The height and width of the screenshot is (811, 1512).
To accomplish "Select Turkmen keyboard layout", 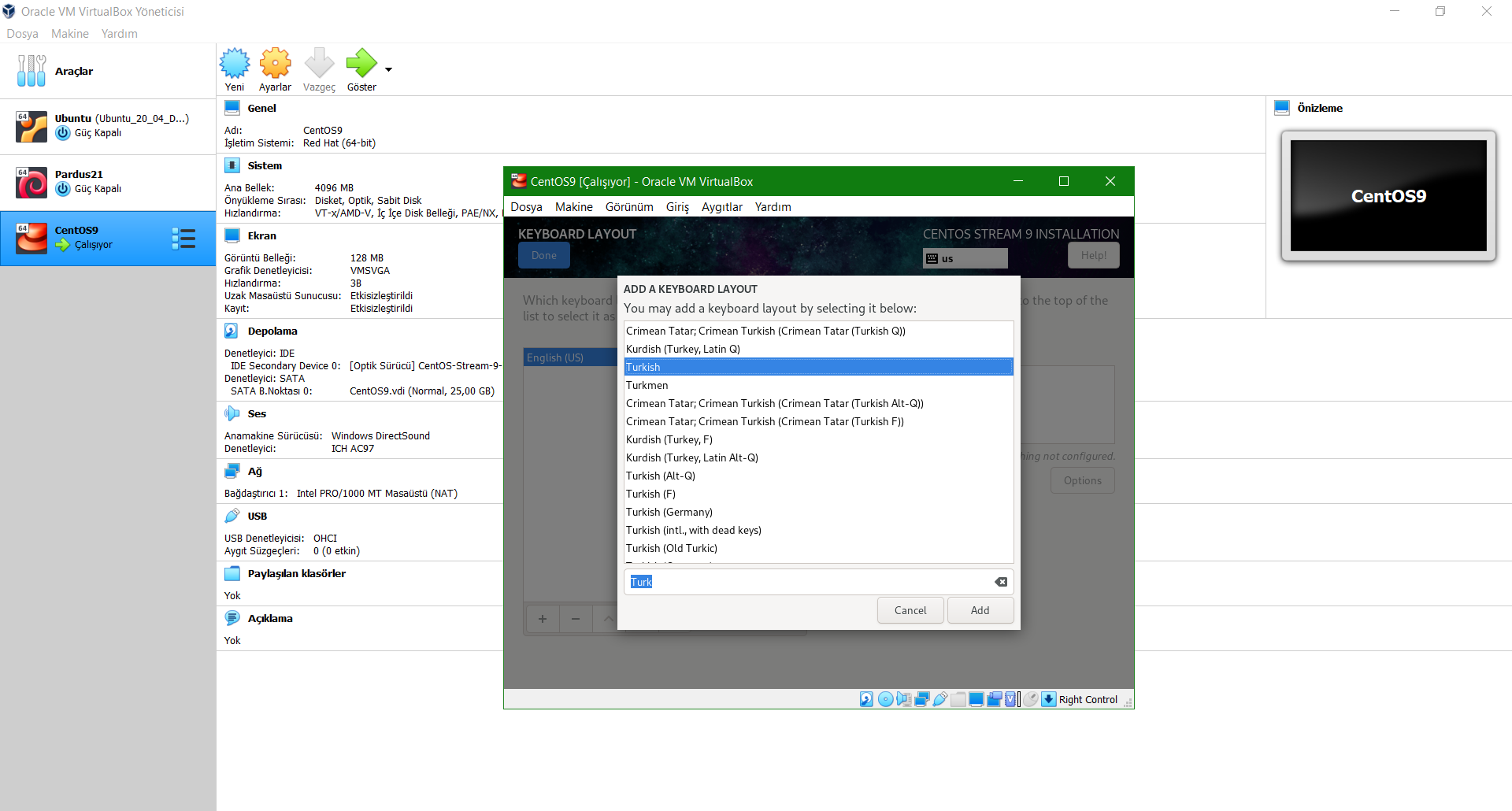I will [x=818, y=385].
